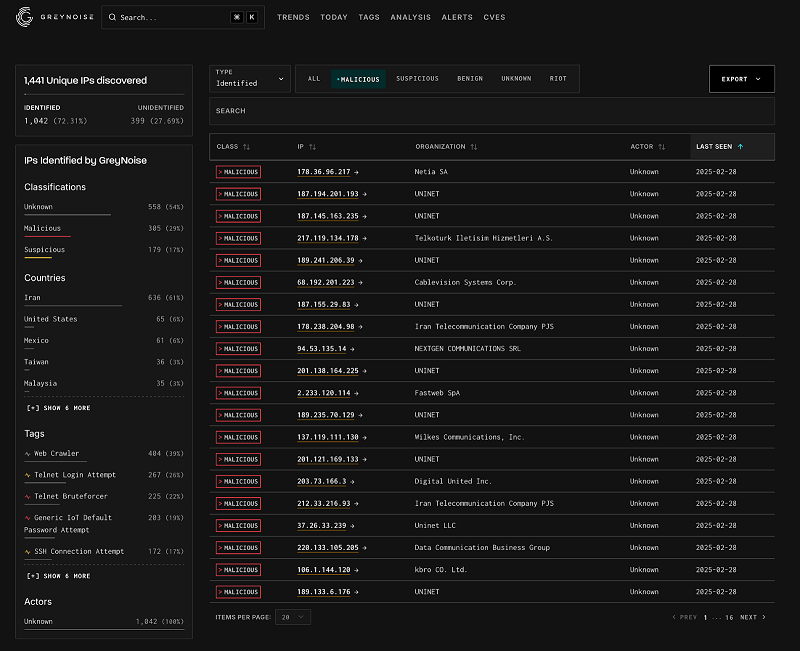Go to page 16 in pagination
Viewport: 800px width, 651px height.
[729, 617]
